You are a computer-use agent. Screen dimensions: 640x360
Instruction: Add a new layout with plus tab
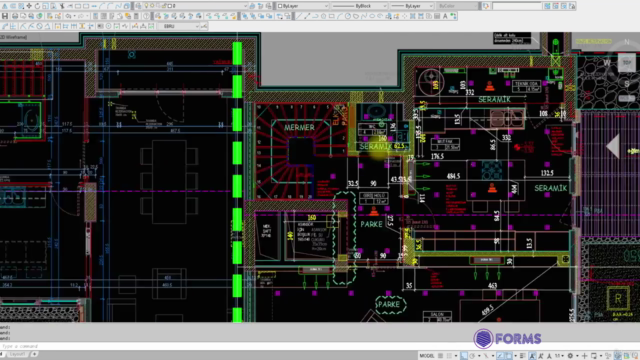click(34, 354)
